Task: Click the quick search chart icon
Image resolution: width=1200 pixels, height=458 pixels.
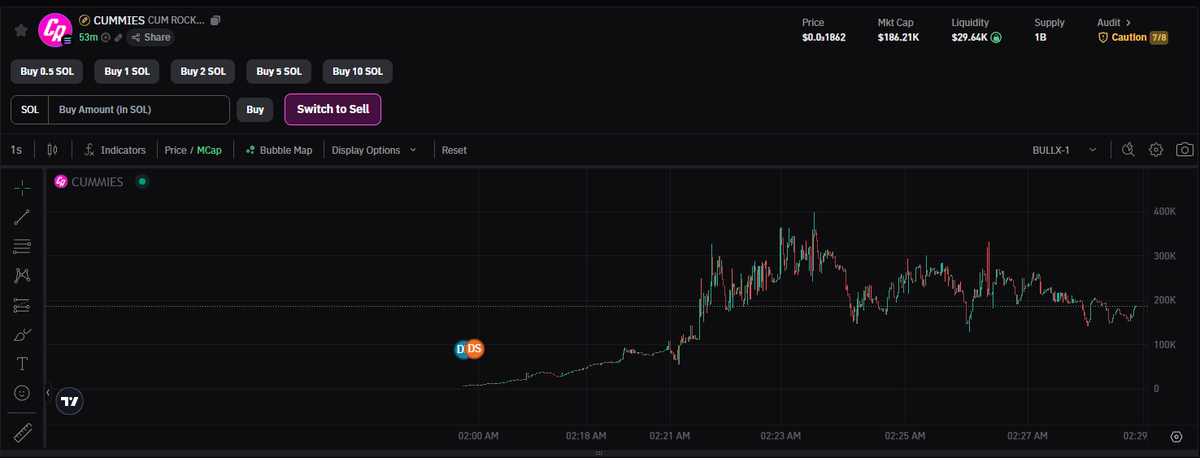Action: (1128, 150)
